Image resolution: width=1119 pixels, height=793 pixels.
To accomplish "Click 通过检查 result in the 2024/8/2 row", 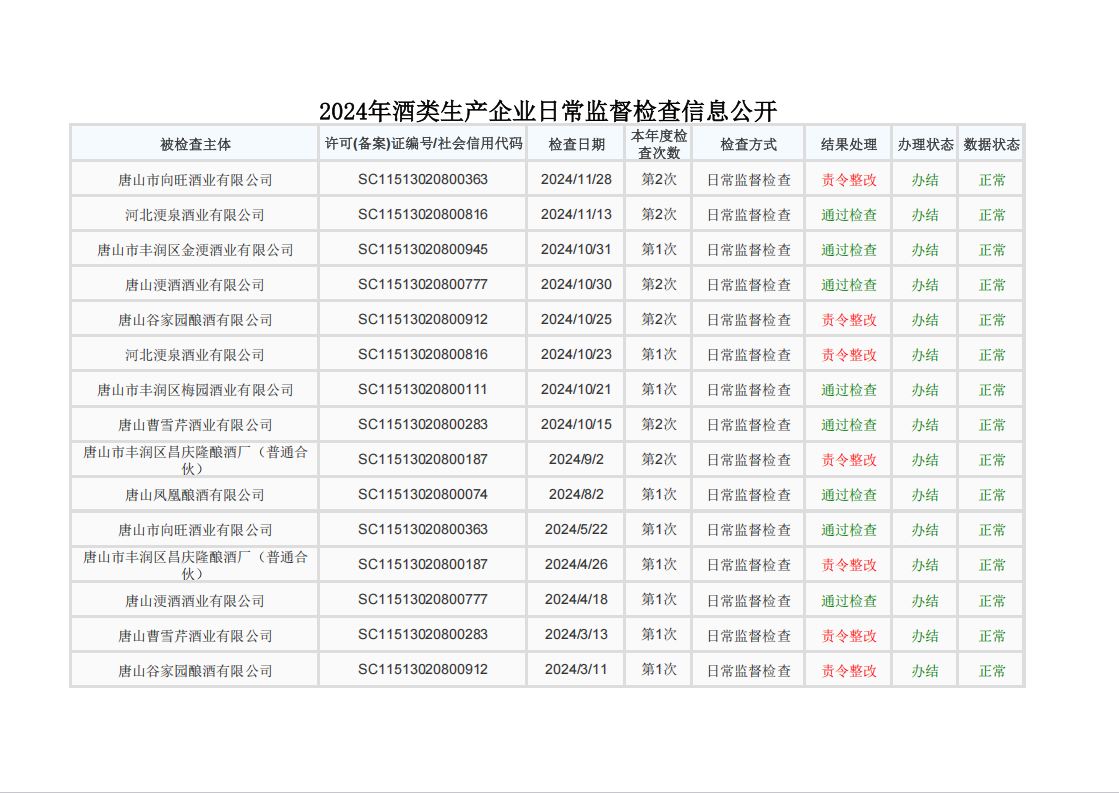I will click(849, 495).
